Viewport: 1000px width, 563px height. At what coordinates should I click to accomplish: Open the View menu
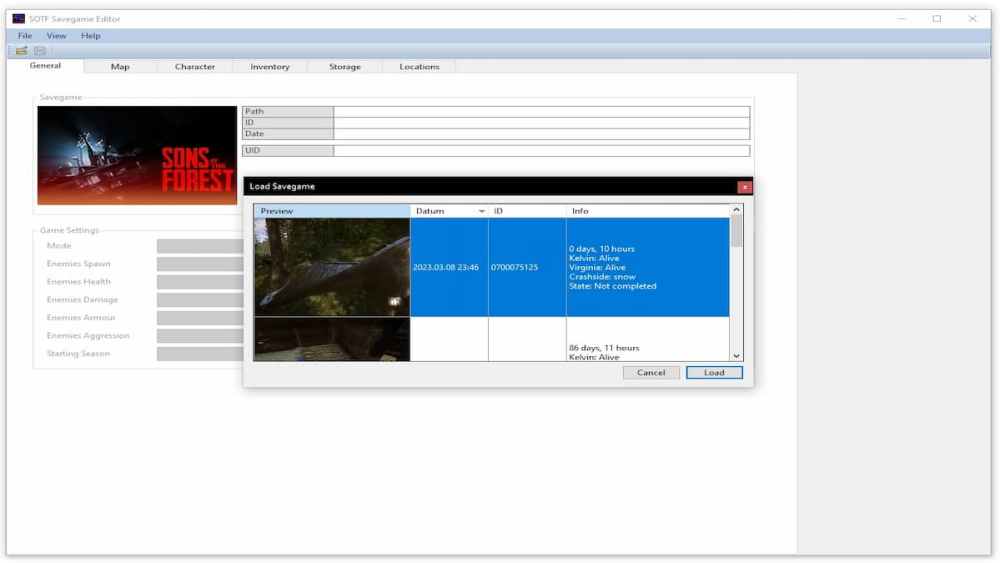(56, 36)
